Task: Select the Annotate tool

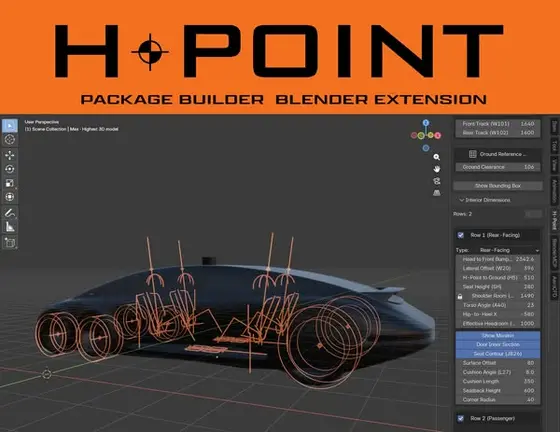Action: click(10, 213)
